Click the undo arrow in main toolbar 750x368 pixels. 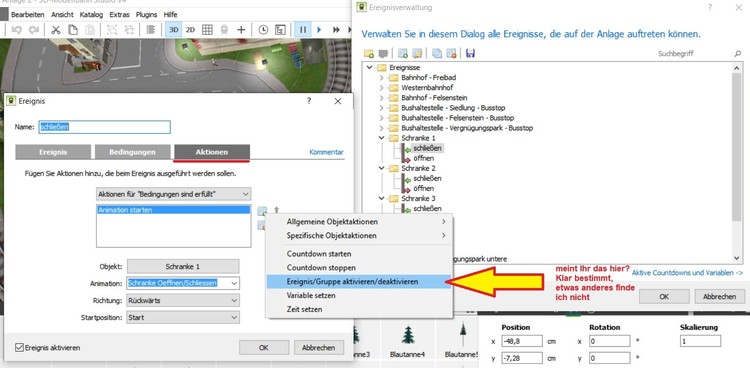click(17, 30)
